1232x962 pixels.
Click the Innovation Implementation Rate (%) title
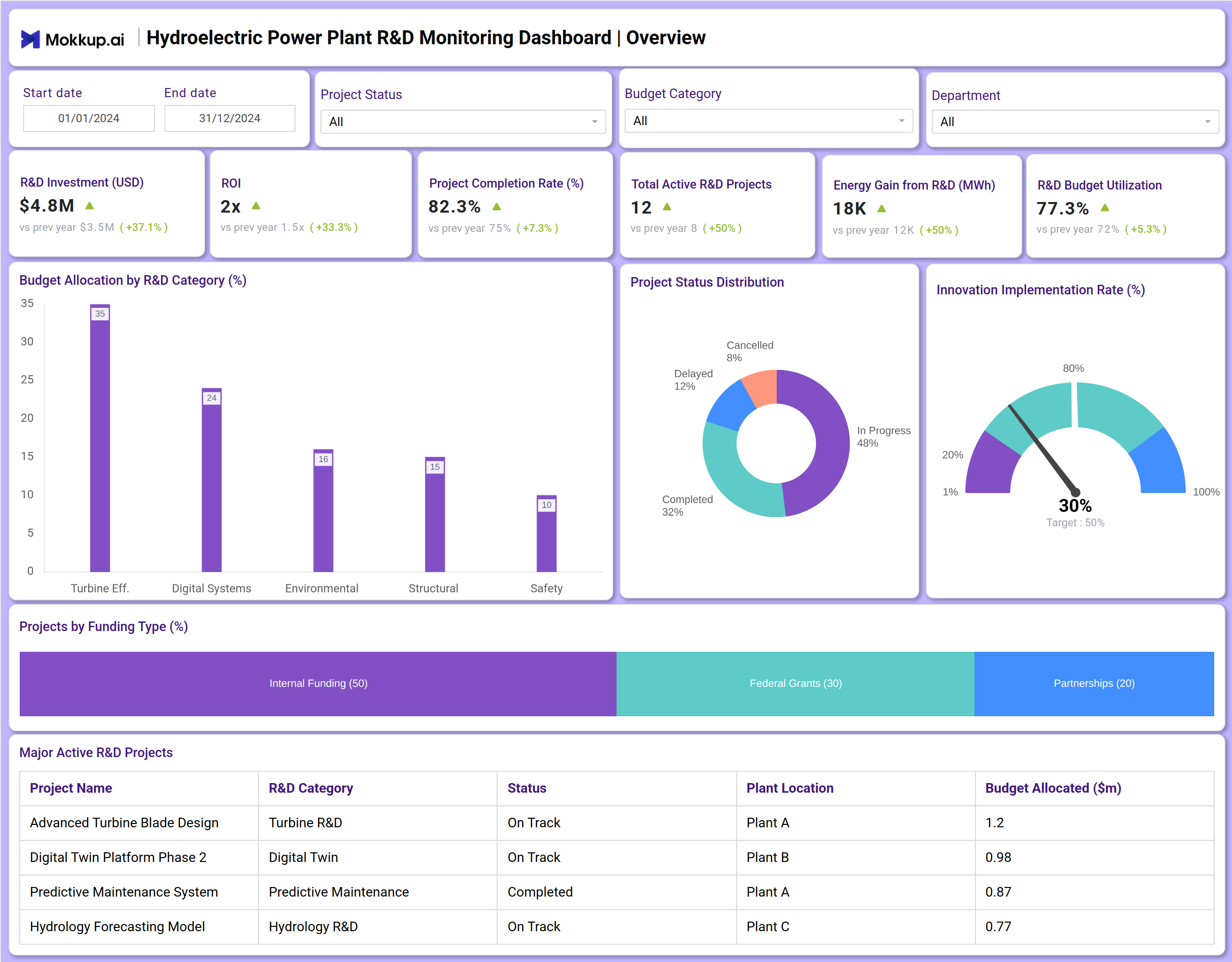pos(1040,290)
